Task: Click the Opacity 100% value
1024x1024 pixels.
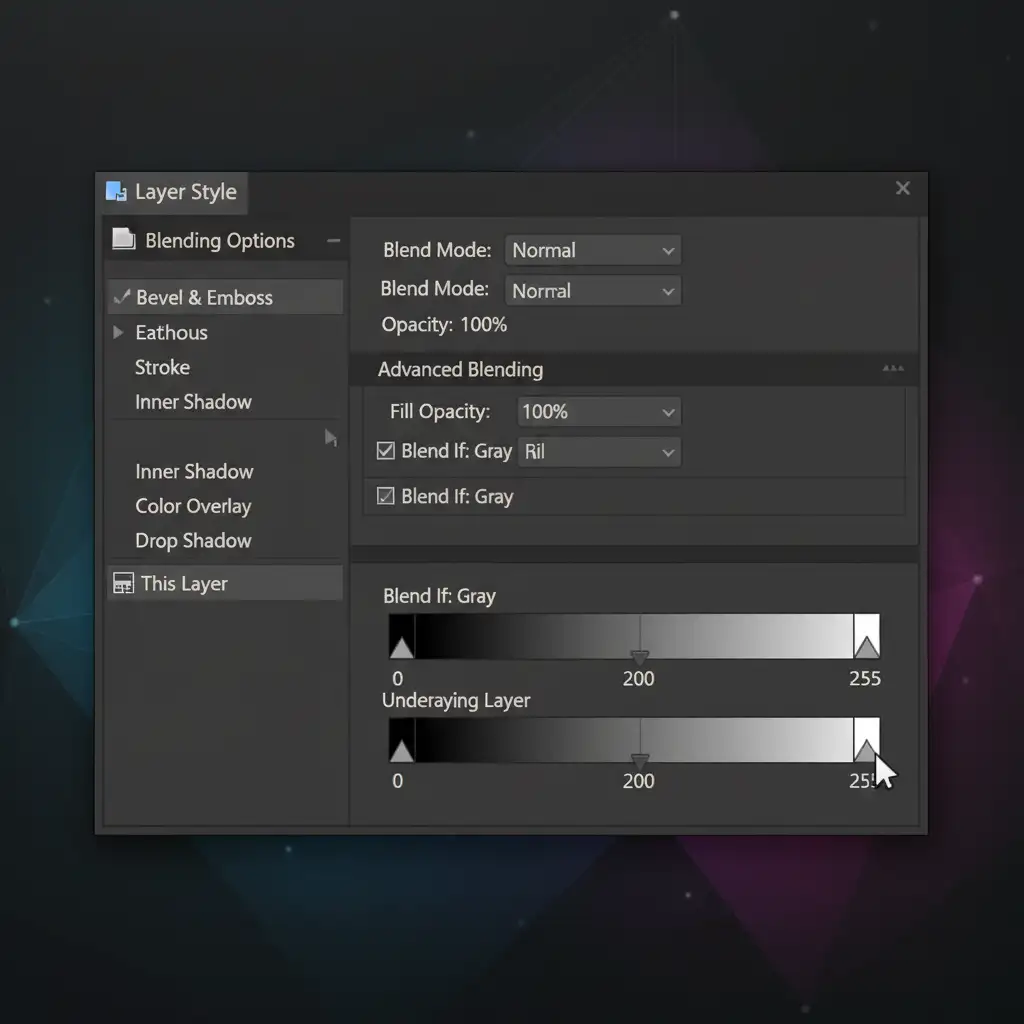Action: 483,325
